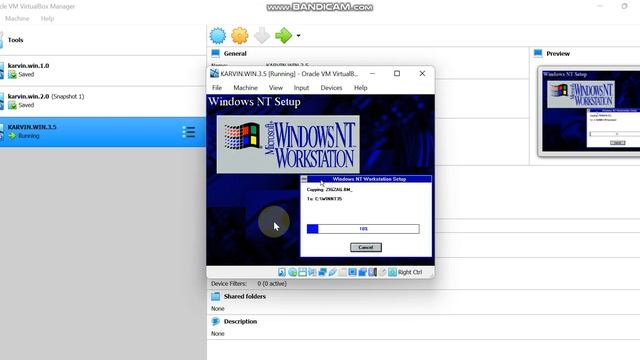Open the Devices menu of the VM window
This screenshot has width=640, height=360.
pyautogui.click(x=331, y=88)
